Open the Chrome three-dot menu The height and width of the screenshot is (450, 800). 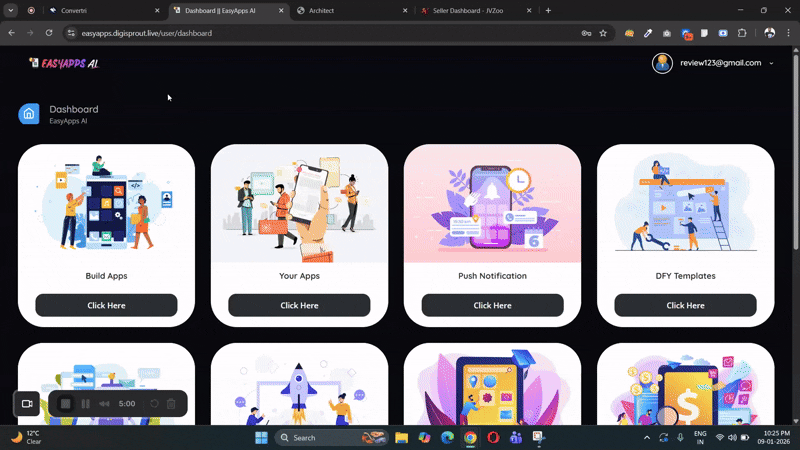(x=788, y=33)
